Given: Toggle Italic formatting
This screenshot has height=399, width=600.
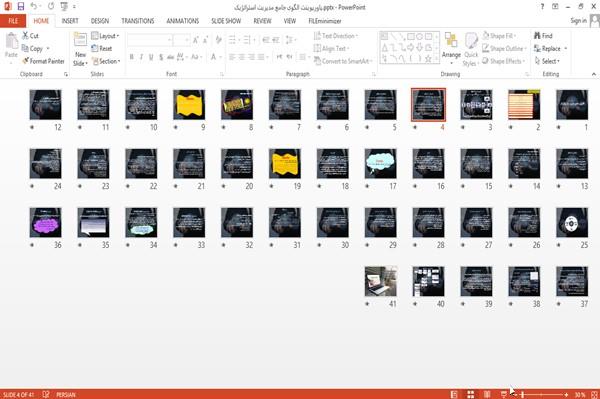Looking at the screenshot, I should 142,57.
